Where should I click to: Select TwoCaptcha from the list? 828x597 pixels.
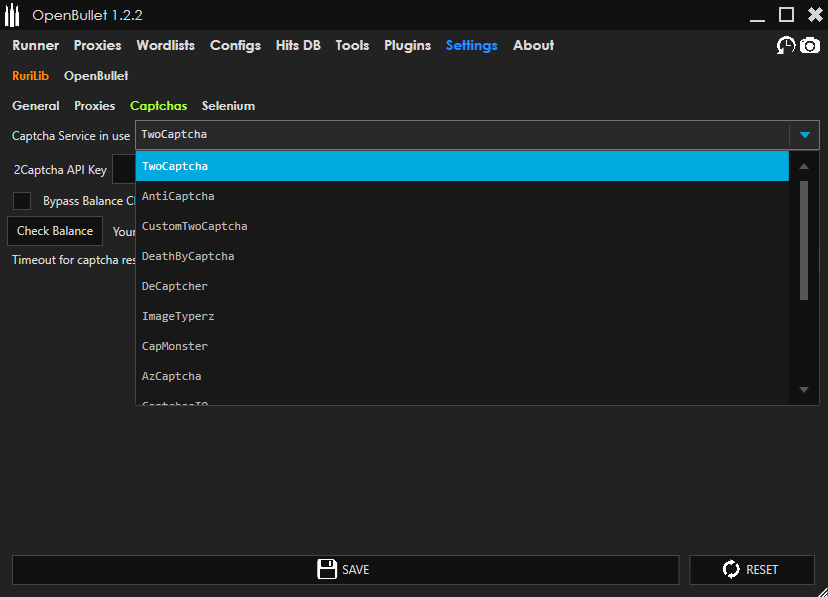(x=462, y=166)
